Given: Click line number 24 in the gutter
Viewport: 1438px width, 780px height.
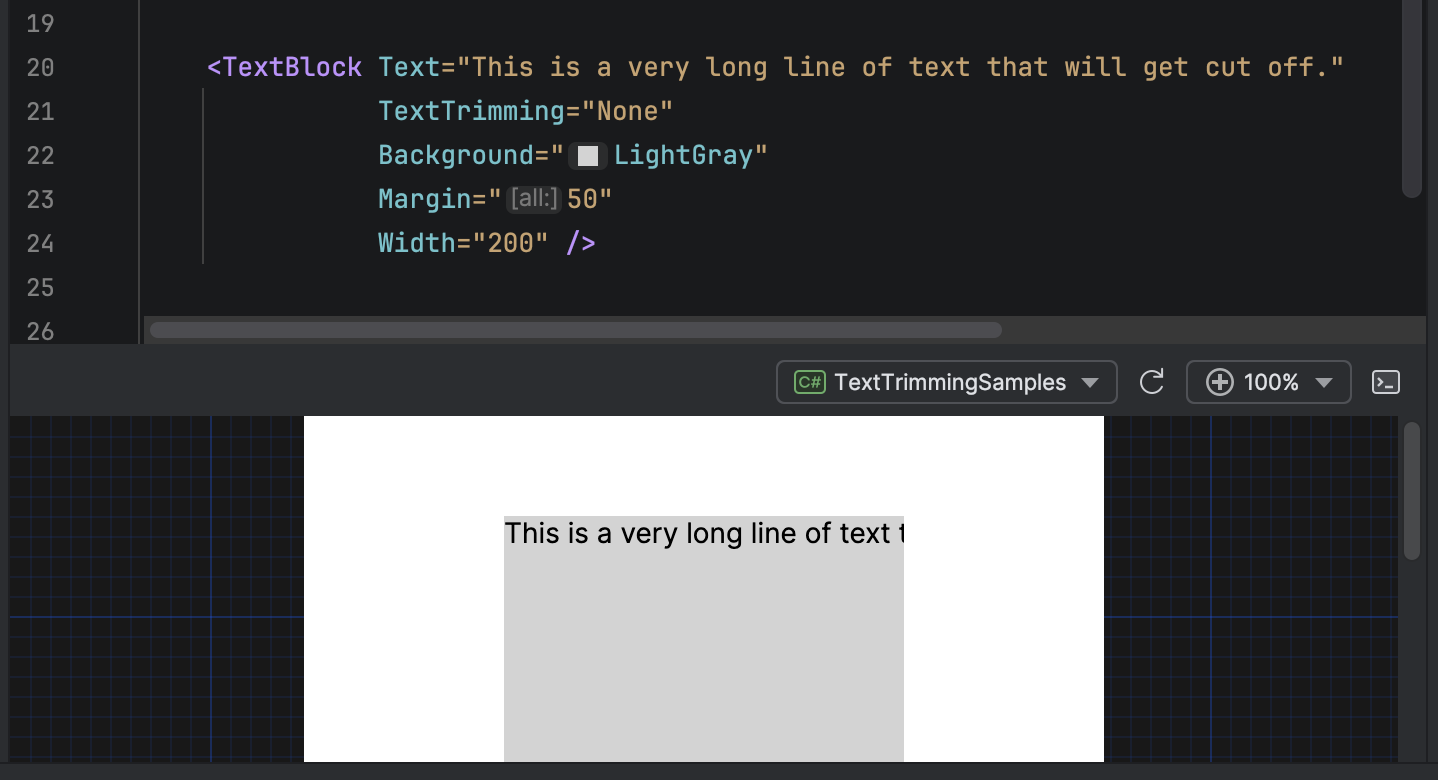Looking at the screenshot, I should tap(40, 243).
